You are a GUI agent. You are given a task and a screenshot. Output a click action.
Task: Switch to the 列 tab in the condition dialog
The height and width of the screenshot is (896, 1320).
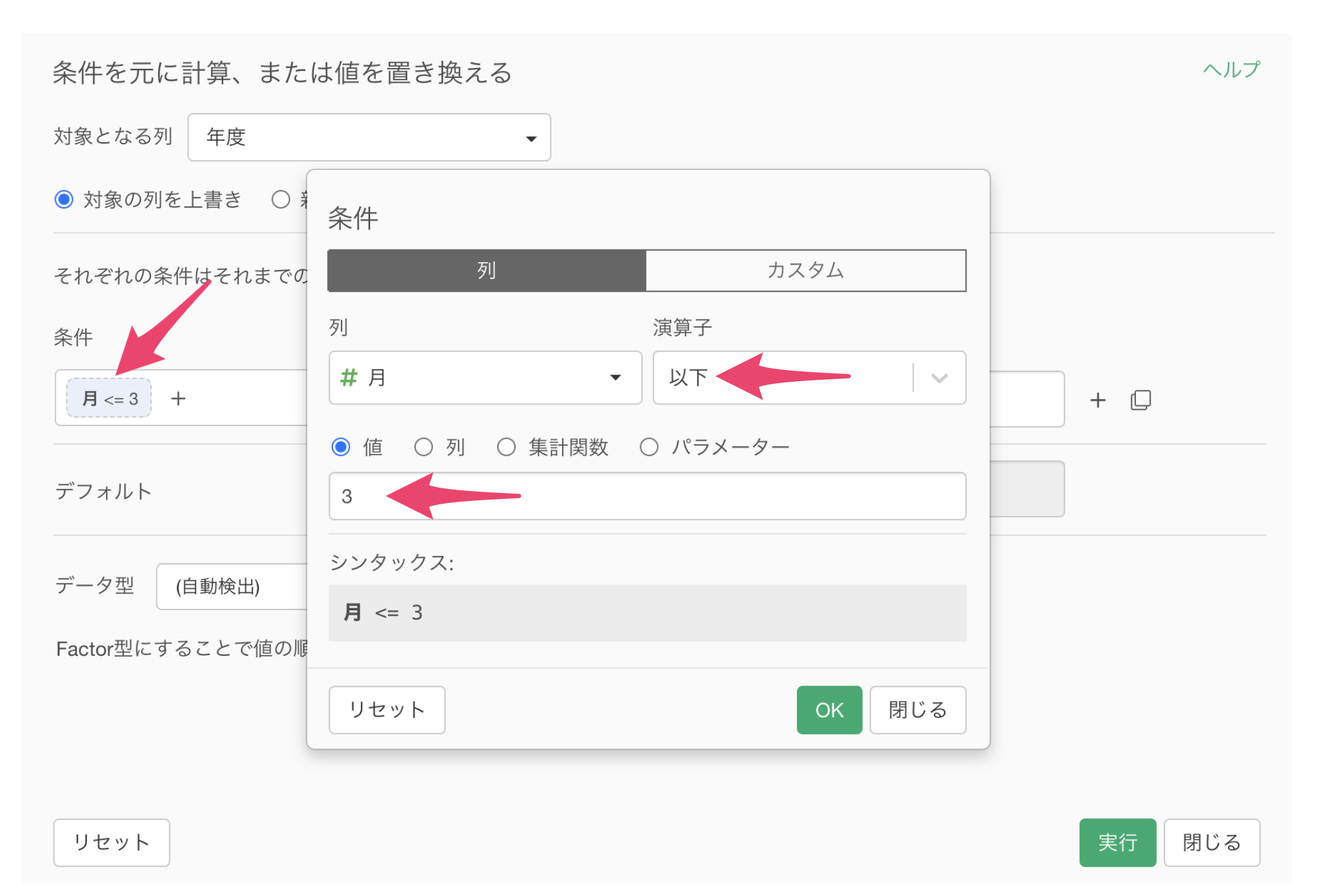[487, 271]
